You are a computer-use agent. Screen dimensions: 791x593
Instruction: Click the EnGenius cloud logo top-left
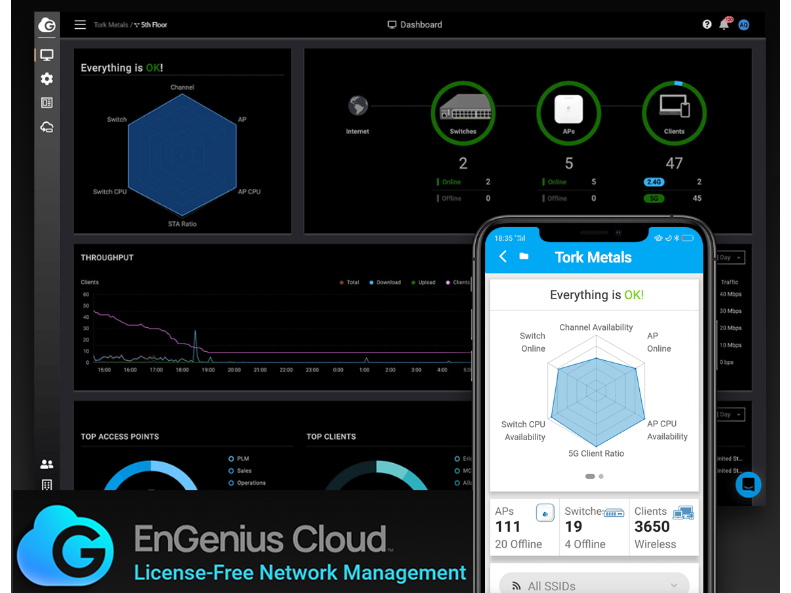click(x=47, y=24)
